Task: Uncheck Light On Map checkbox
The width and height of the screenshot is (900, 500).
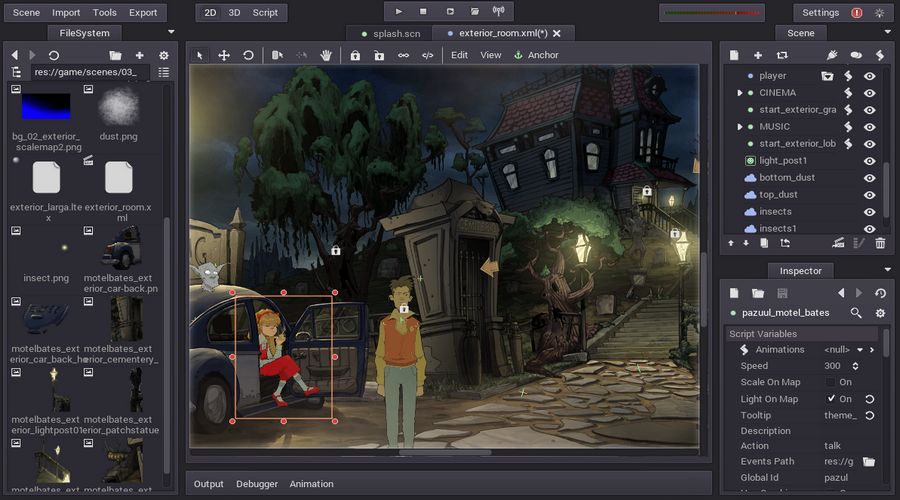Action: pyautogui.click(x=831, y=398)
